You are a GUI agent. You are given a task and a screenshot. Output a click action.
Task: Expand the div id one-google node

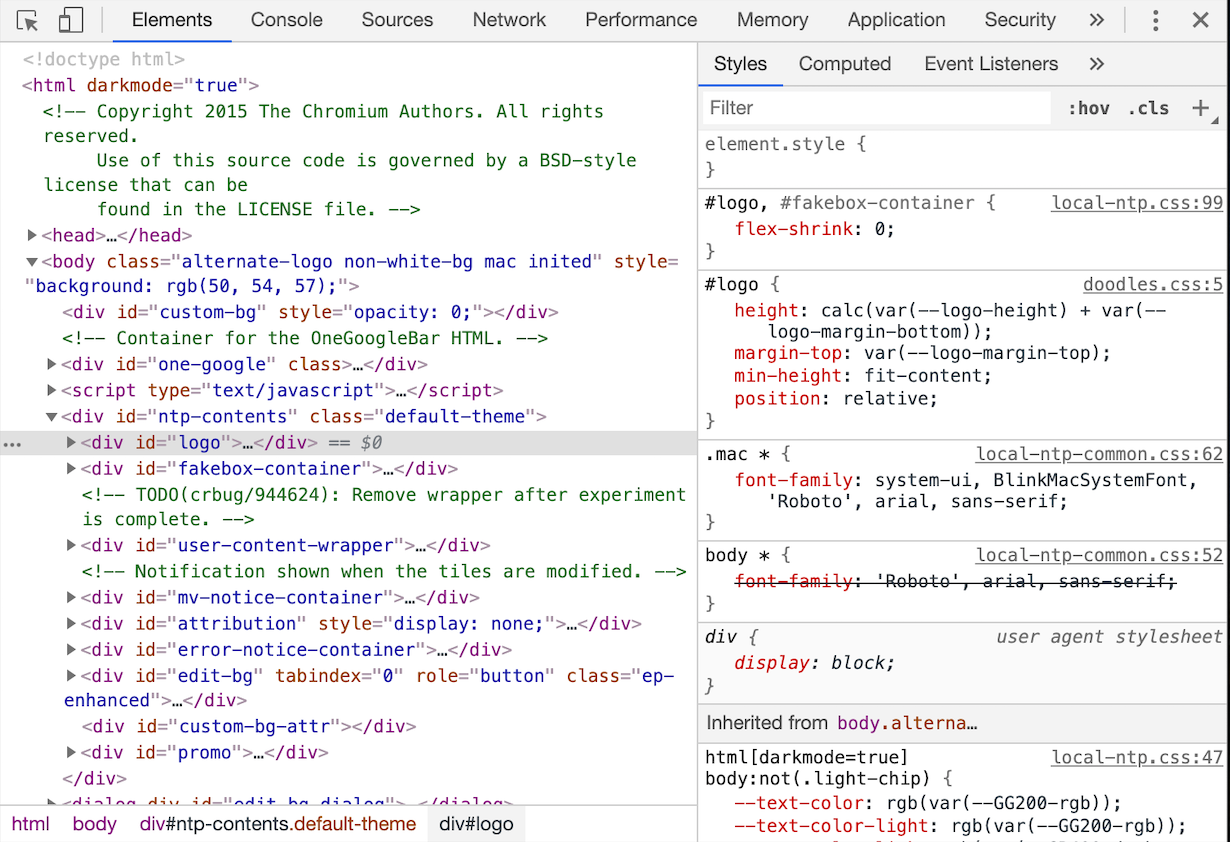(x=52, y=365)
